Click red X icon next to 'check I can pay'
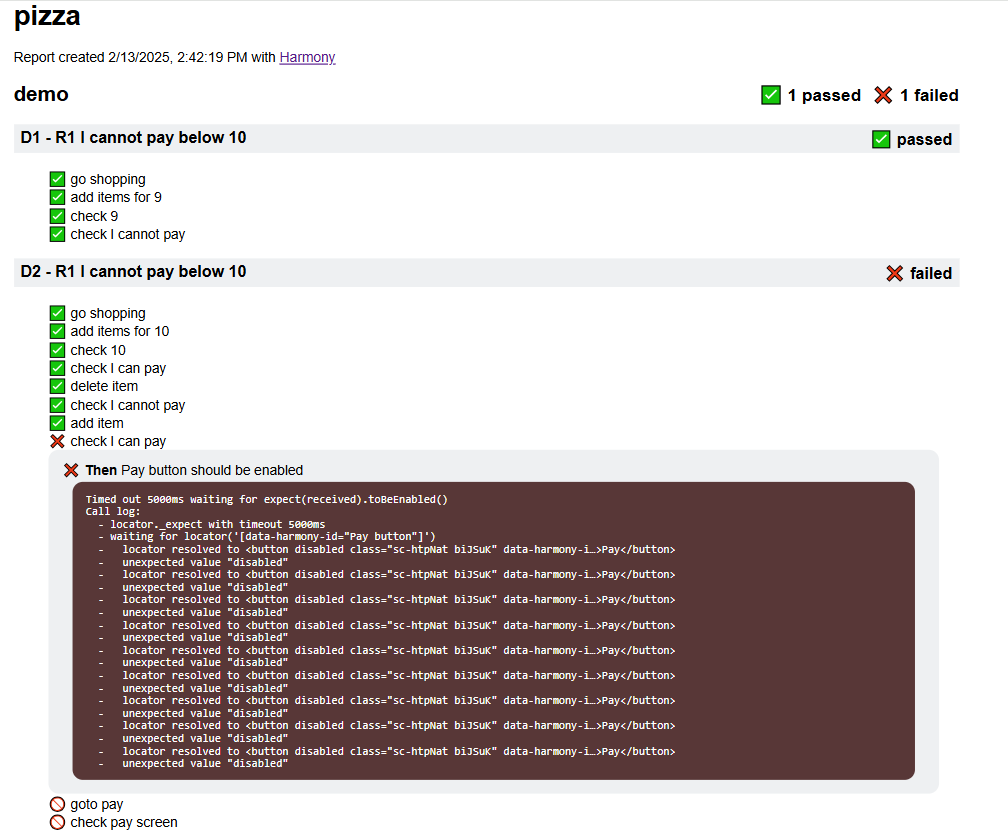Image resolution: width=1008 pixels, height=839 pixels. (x=57, y=441)
